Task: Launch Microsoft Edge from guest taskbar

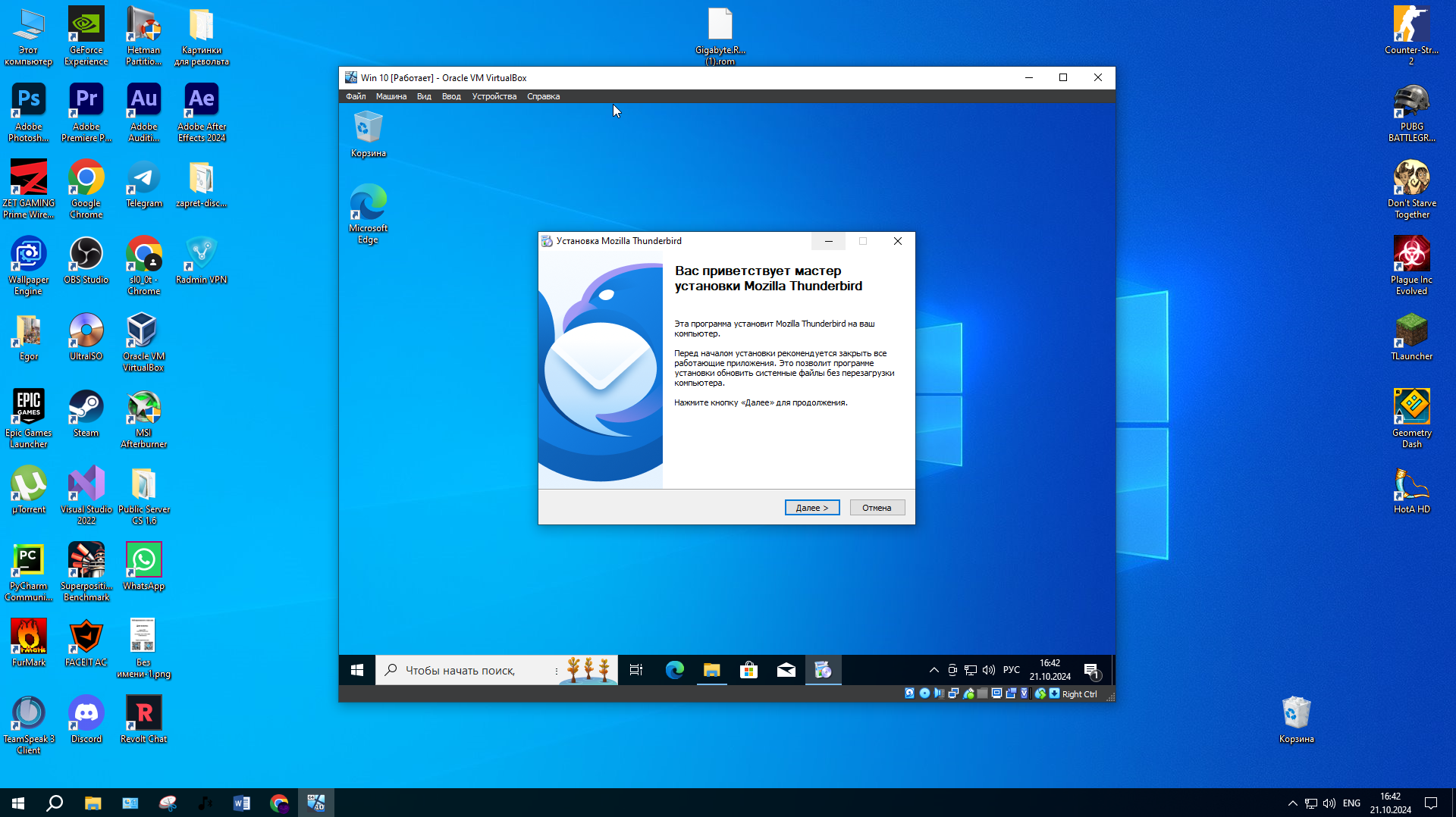Action: [674, 670]
